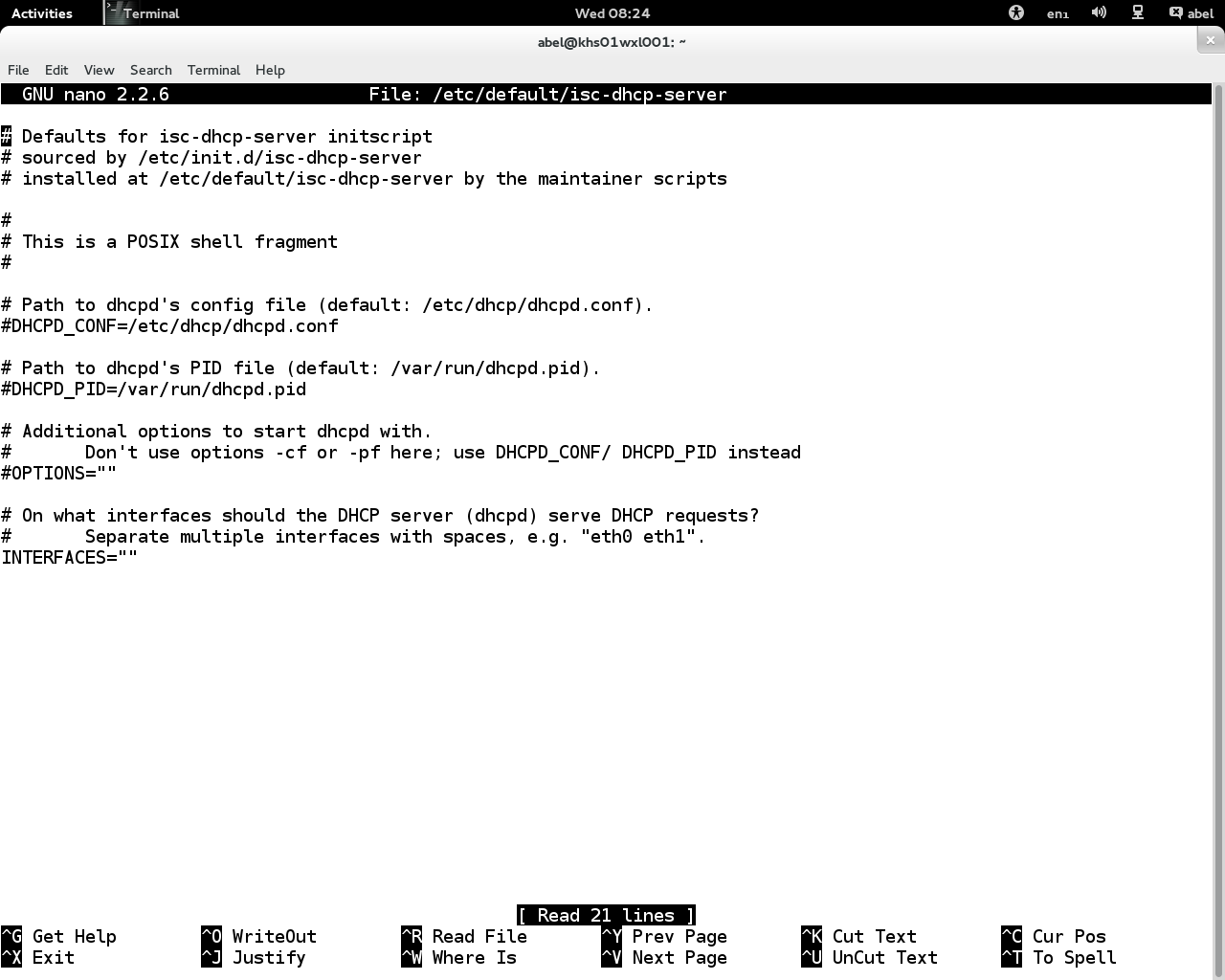This screenshot has height=980, width=1225.
Task: Click the ^W Where Is shortcut
Action: [459, 958]
